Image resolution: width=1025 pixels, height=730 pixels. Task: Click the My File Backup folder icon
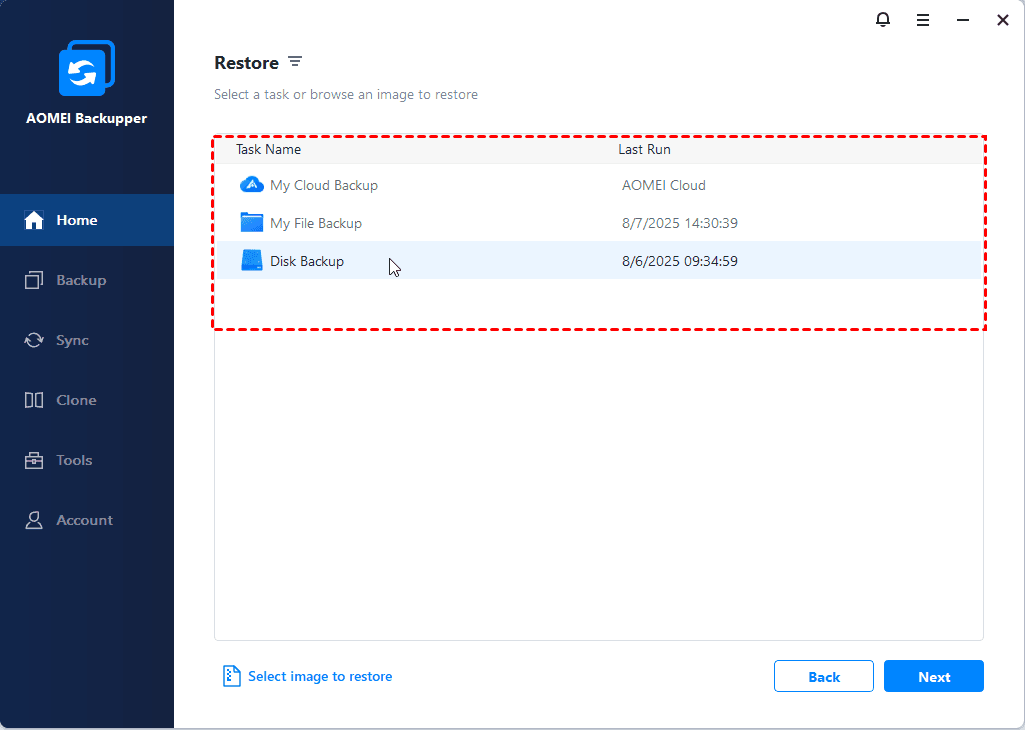click(251, 223)
